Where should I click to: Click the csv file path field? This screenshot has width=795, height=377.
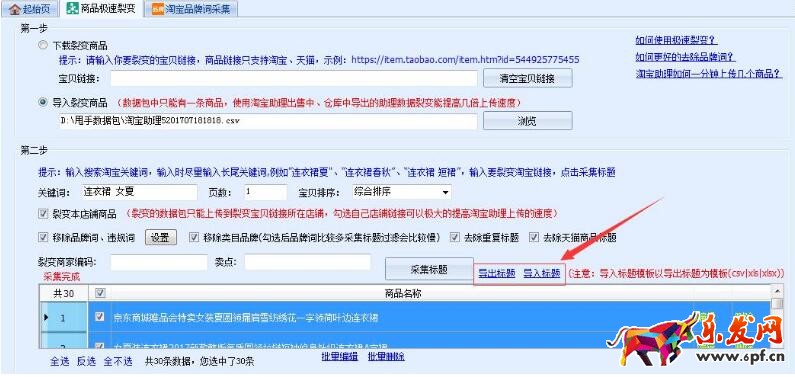[x=268, y=121]
